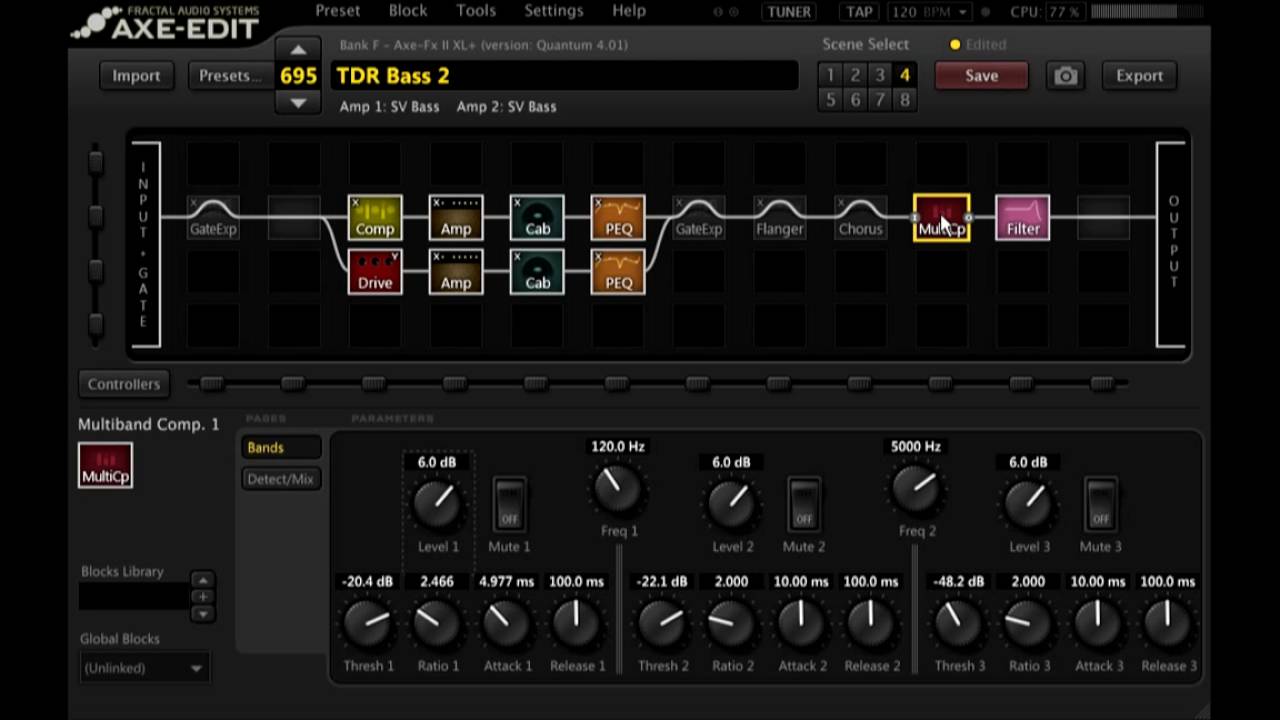Click the Level 3 knob
Image resolution: width=1280 pixels, height=720 pixels.
pos(1028,504)
